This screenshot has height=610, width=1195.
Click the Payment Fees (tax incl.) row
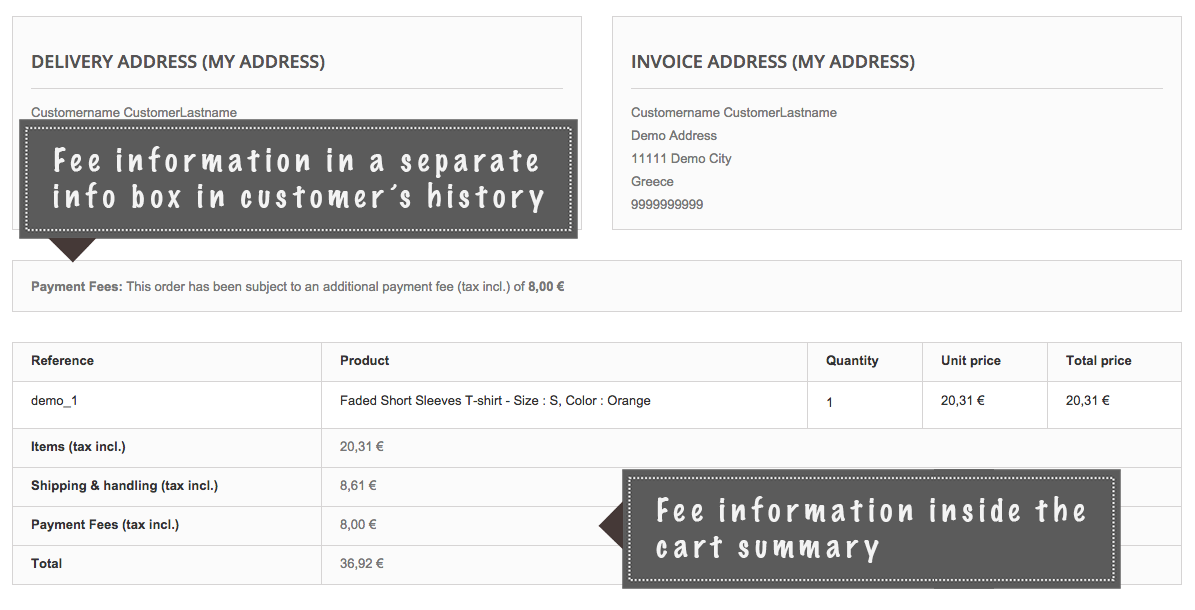tap(108, 524)
